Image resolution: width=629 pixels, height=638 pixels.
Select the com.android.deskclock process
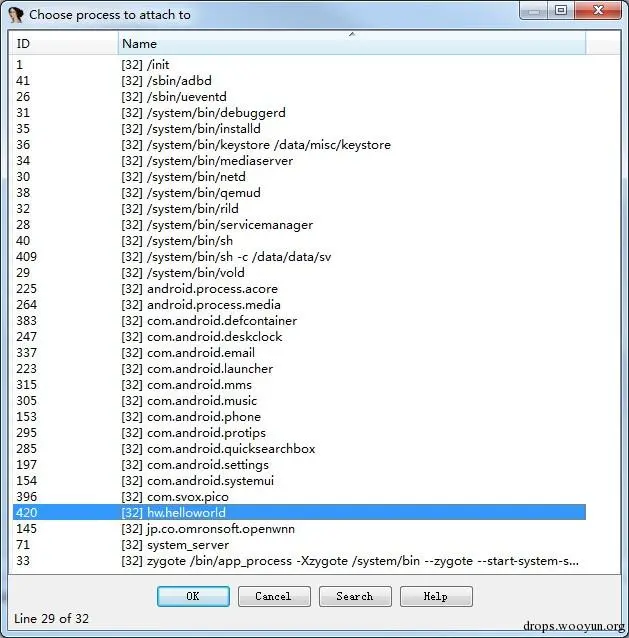[x=299, y=336]
